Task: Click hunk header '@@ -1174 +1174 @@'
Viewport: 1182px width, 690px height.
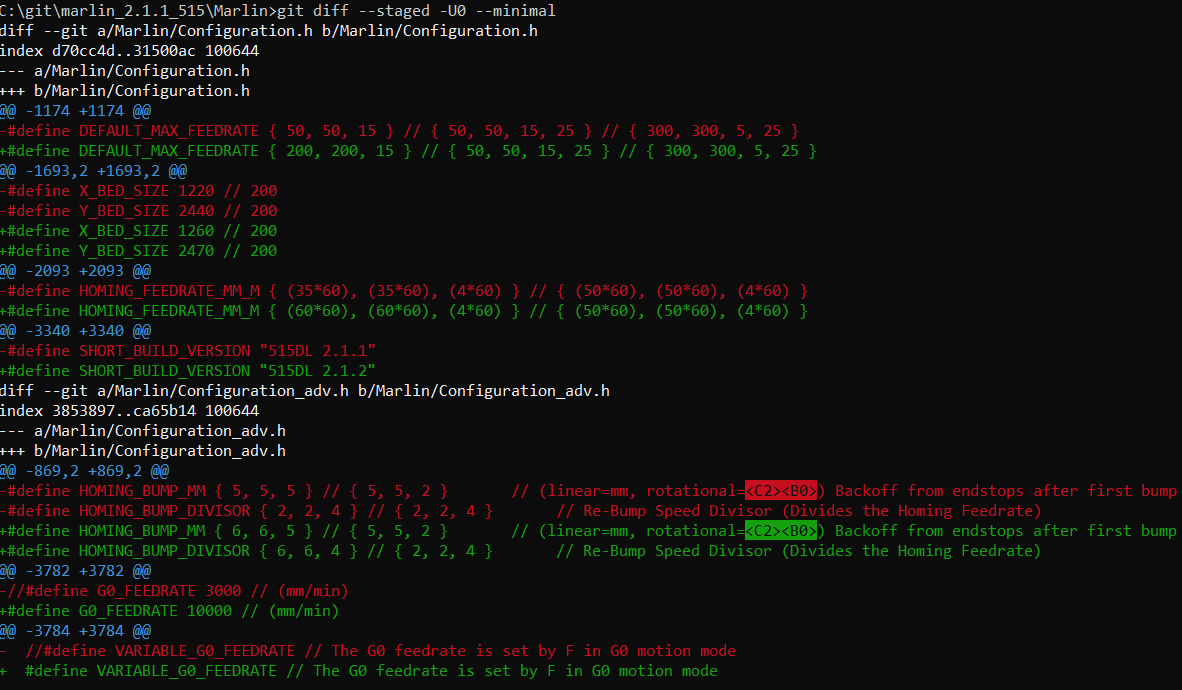Action: point(75,111)
